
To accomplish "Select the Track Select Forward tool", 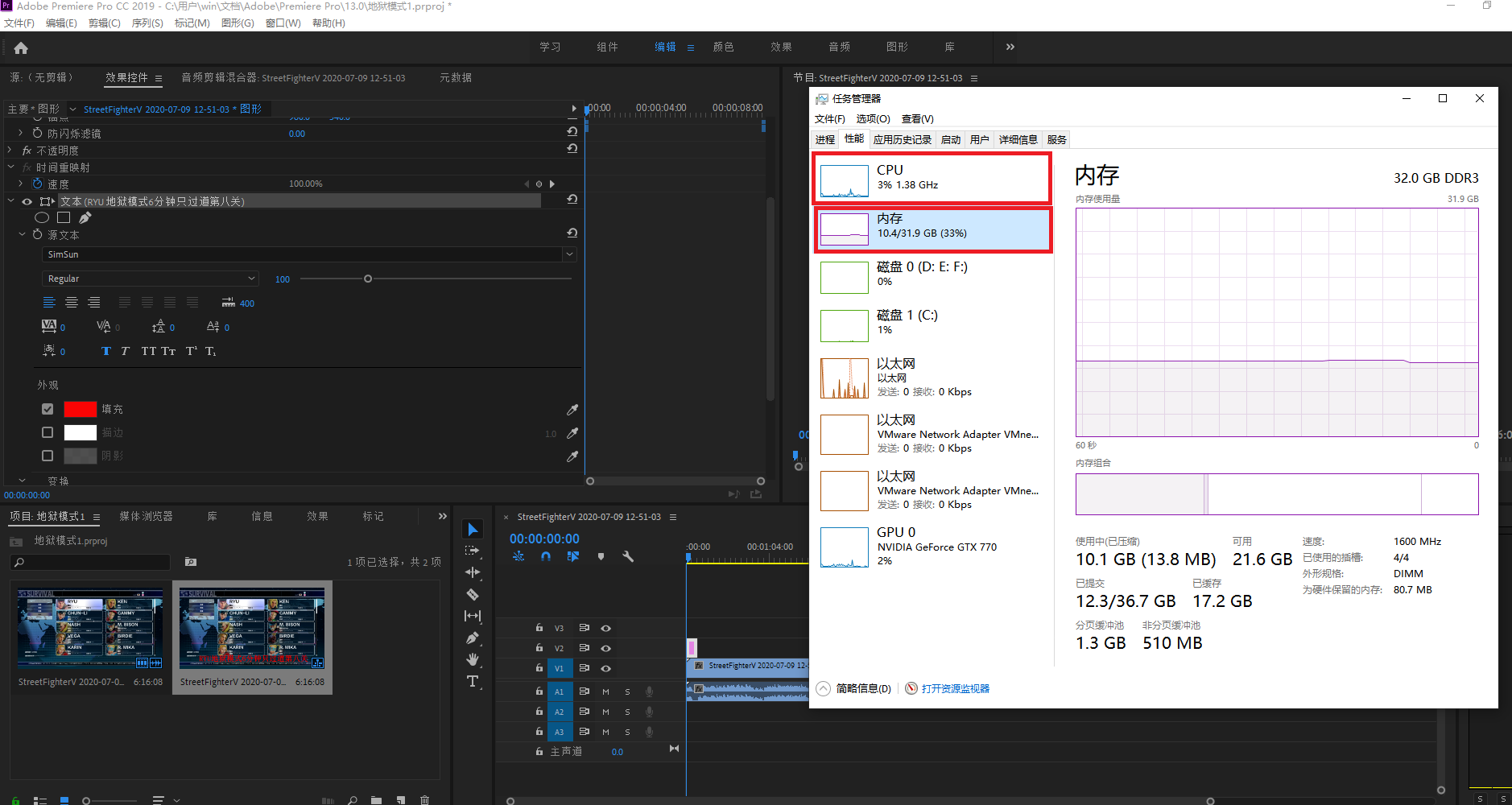I will click(473, 551).
